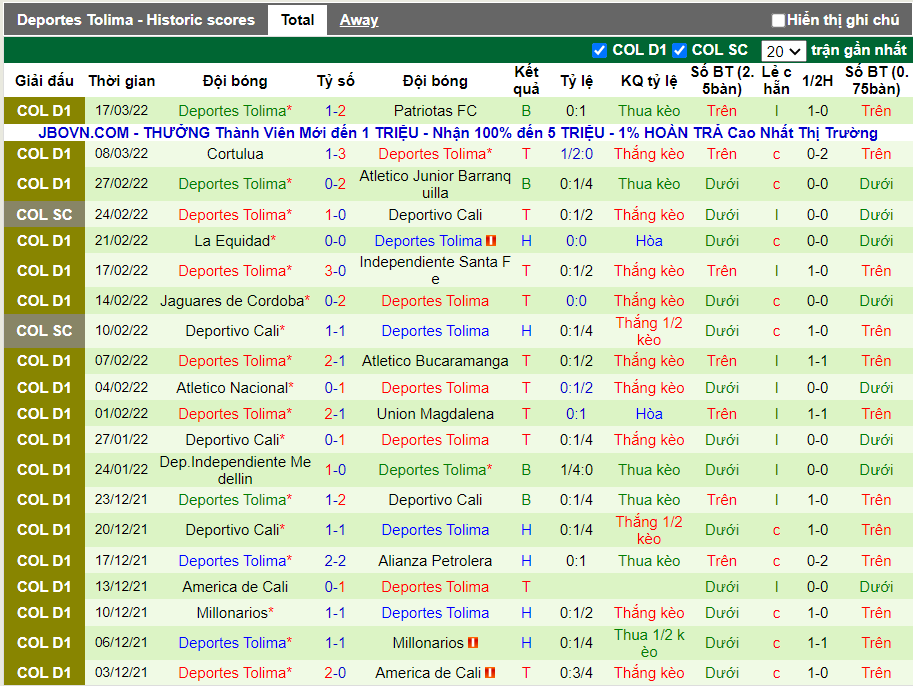Click the 1/4:0 handicap value on 24/01/22
913x686 pixels.
coord(576,470)
